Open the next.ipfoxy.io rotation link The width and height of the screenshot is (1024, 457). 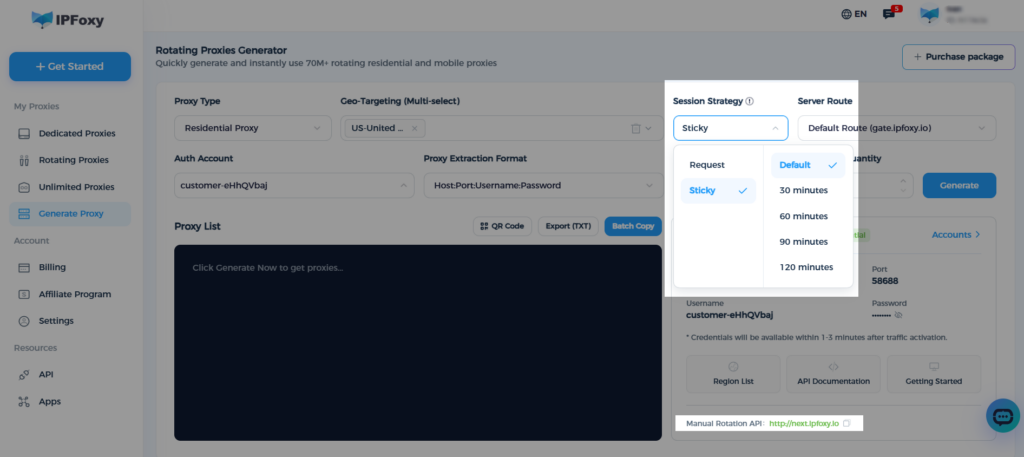click(x=804, y=424)
